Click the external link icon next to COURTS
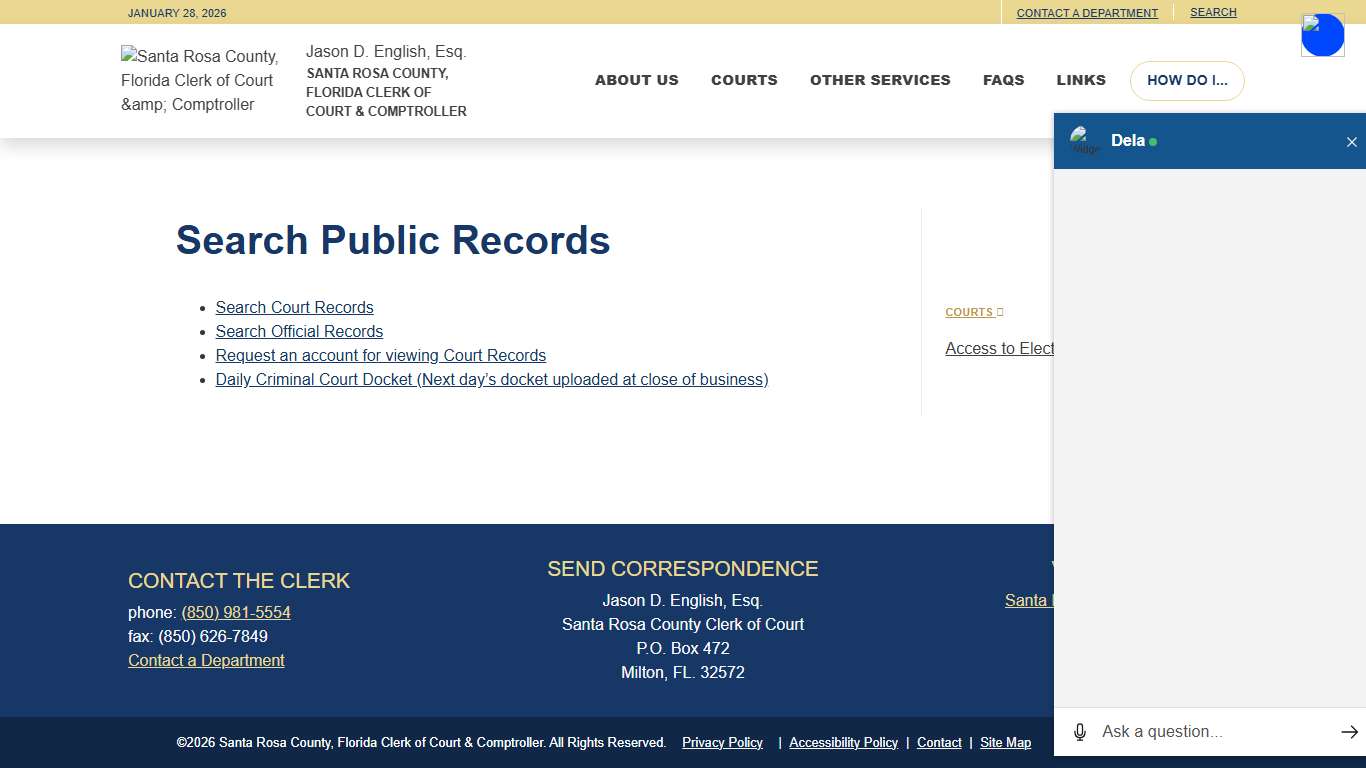1366x768 pixels. 1001,311
